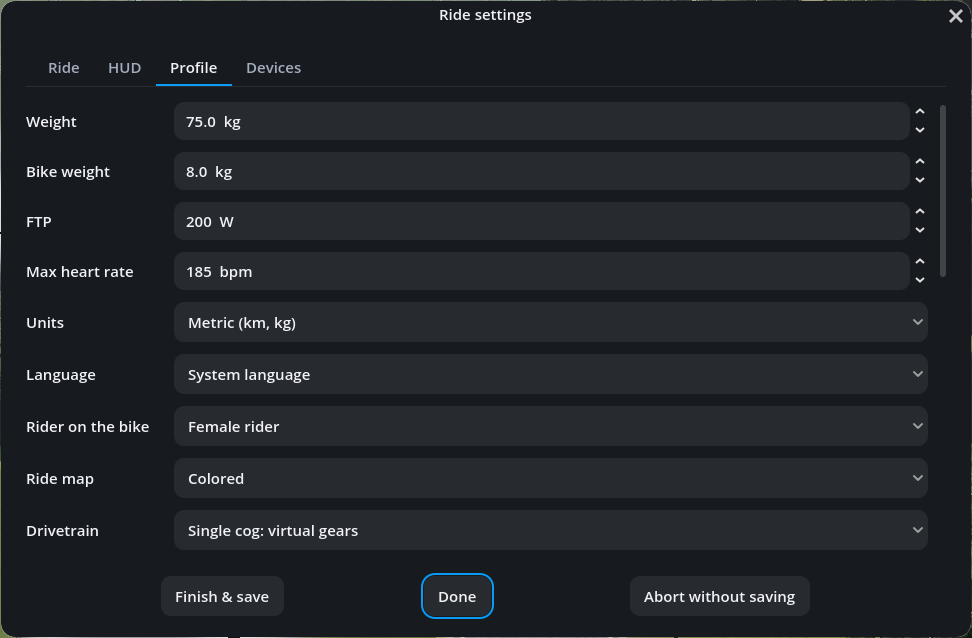
Task: Decrease Bike weight with down arrow
Action: 920,180
